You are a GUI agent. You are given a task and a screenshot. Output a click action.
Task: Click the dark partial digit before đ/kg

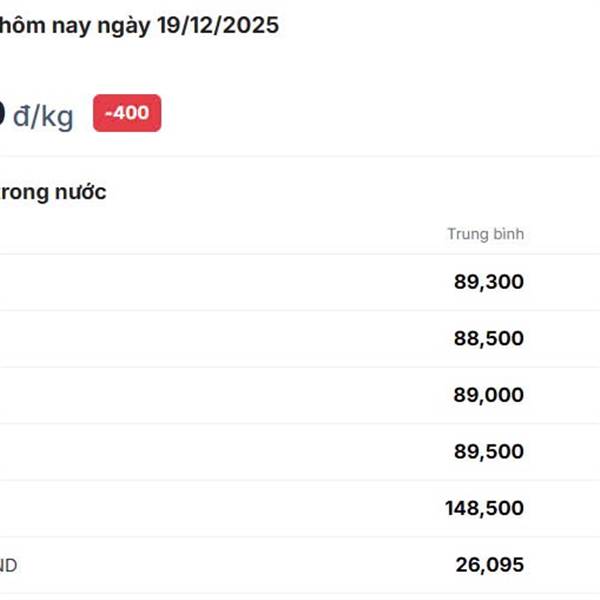(2, 116)
